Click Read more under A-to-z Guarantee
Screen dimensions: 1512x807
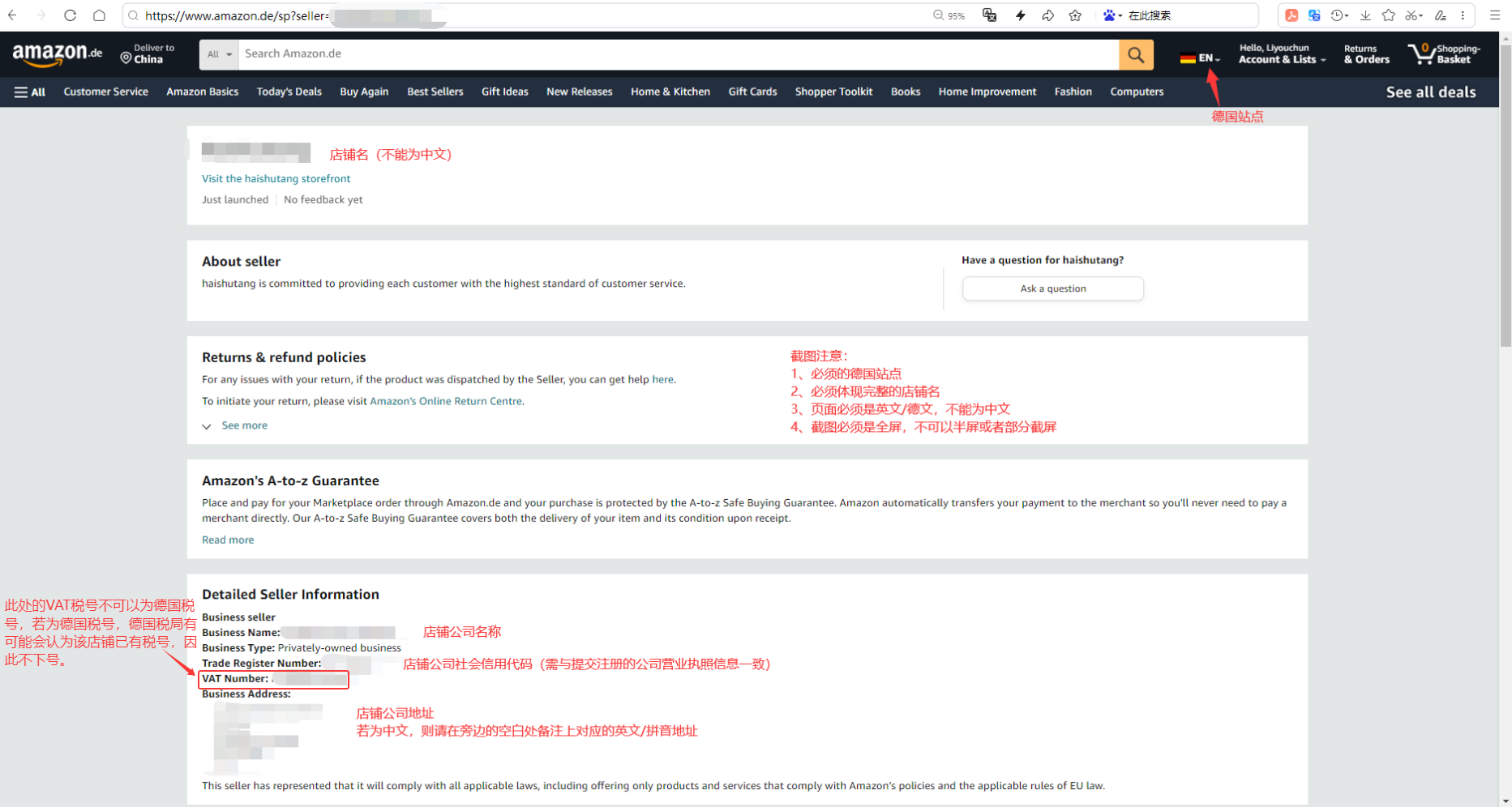click(228, 540)
